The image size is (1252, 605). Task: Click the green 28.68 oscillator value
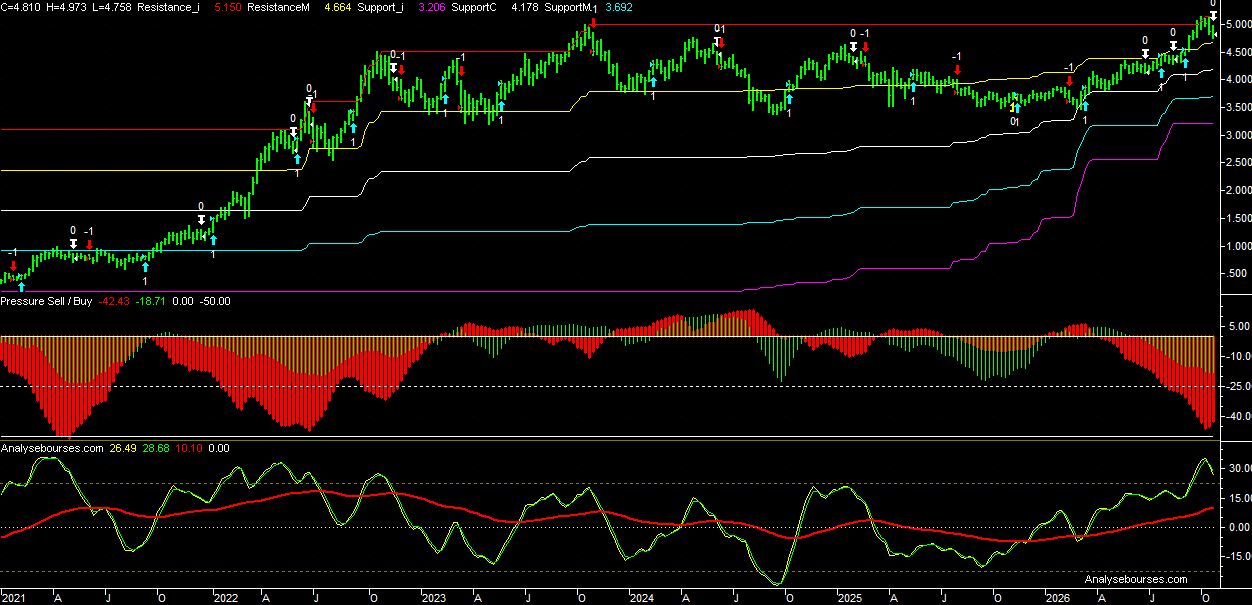coord(158,449)
